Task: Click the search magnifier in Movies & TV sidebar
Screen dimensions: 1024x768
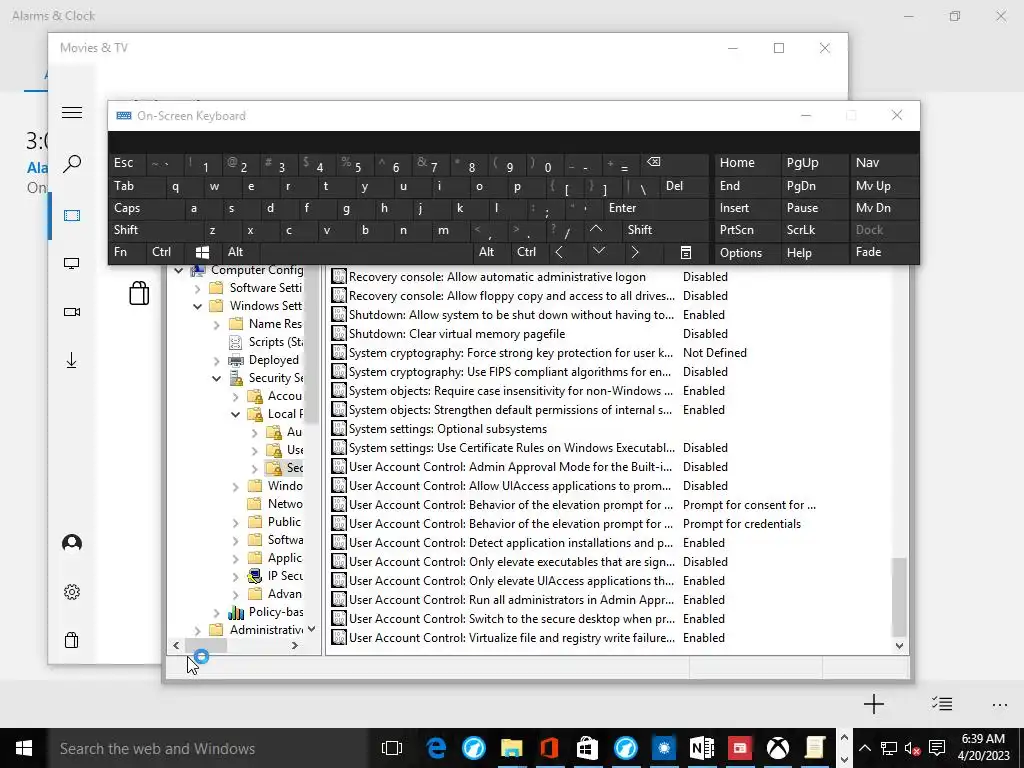Action: (72, 163)
